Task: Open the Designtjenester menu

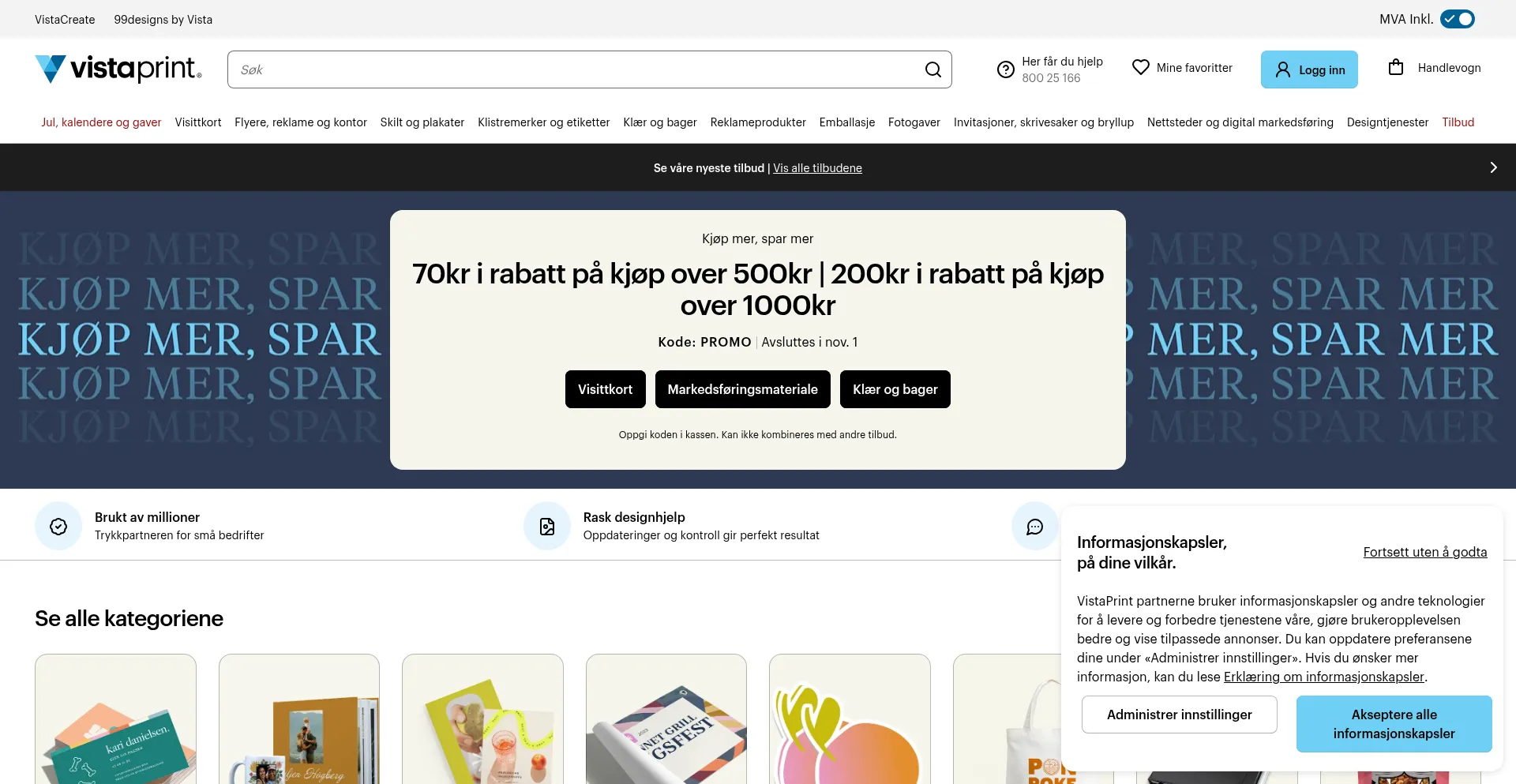Action: (x=1388, y=122)
